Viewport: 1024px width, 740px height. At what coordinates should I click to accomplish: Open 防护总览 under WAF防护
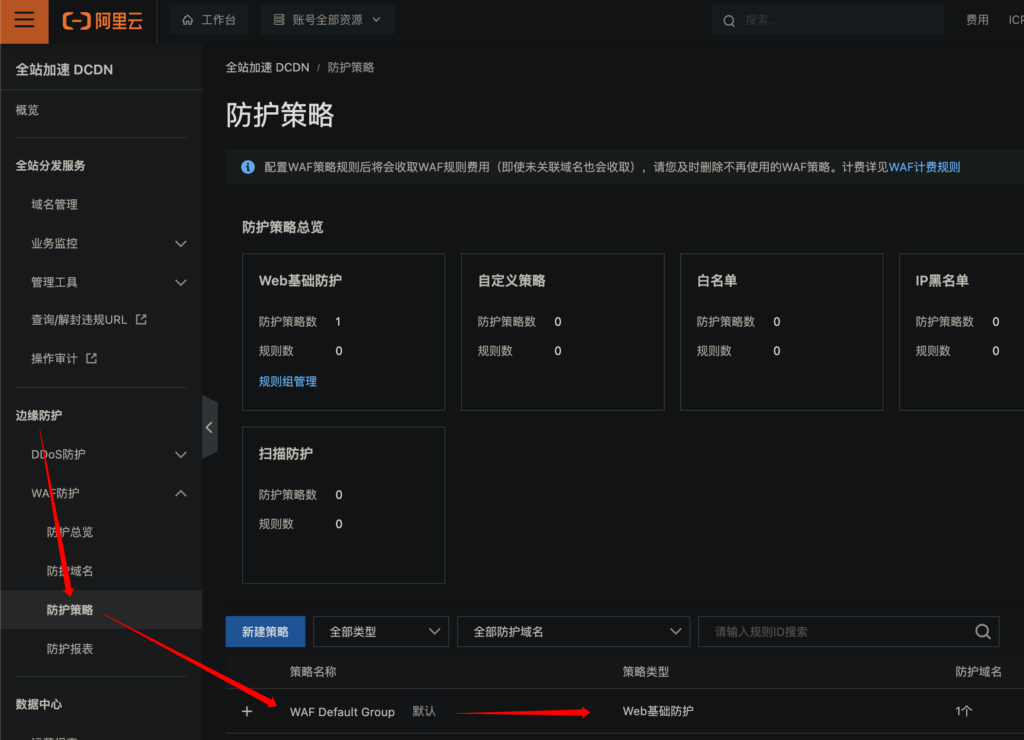70,532
